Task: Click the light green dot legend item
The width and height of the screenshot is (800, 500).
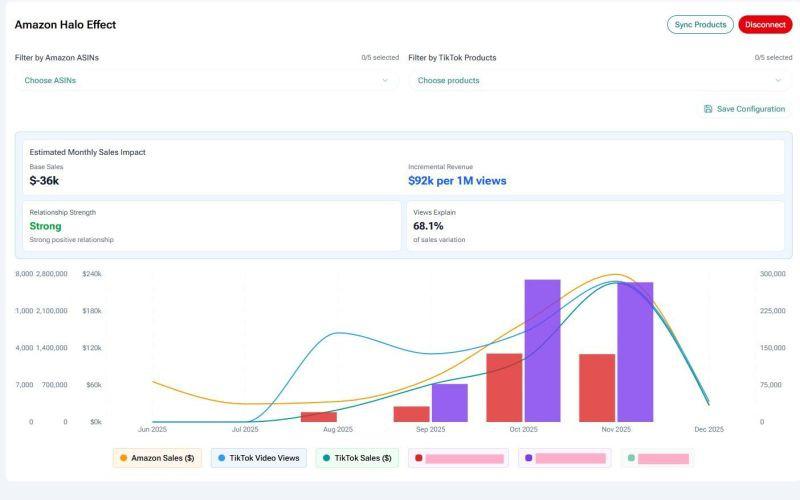Action: (x=631, y=458)
